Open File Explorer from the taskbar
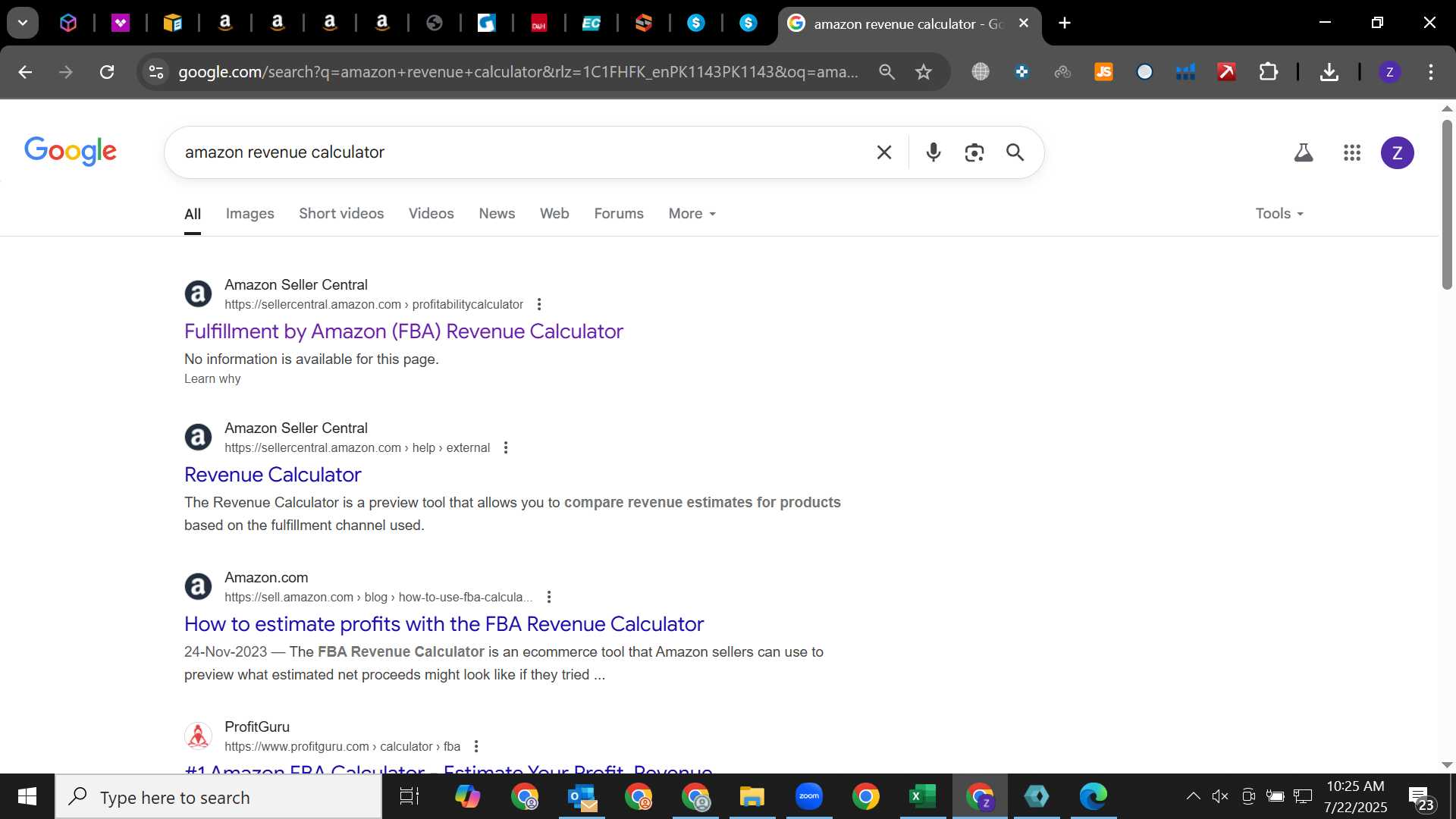This screenshot has height=819, width=1456. coord(752,796)
